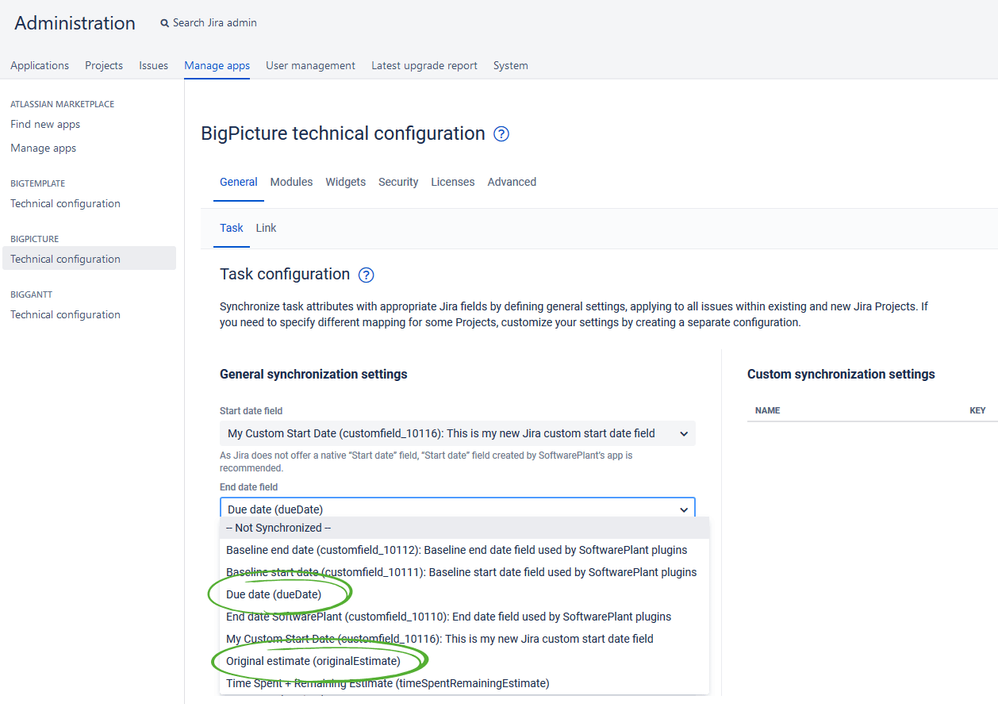Open the System admin section

pos(510,66)
